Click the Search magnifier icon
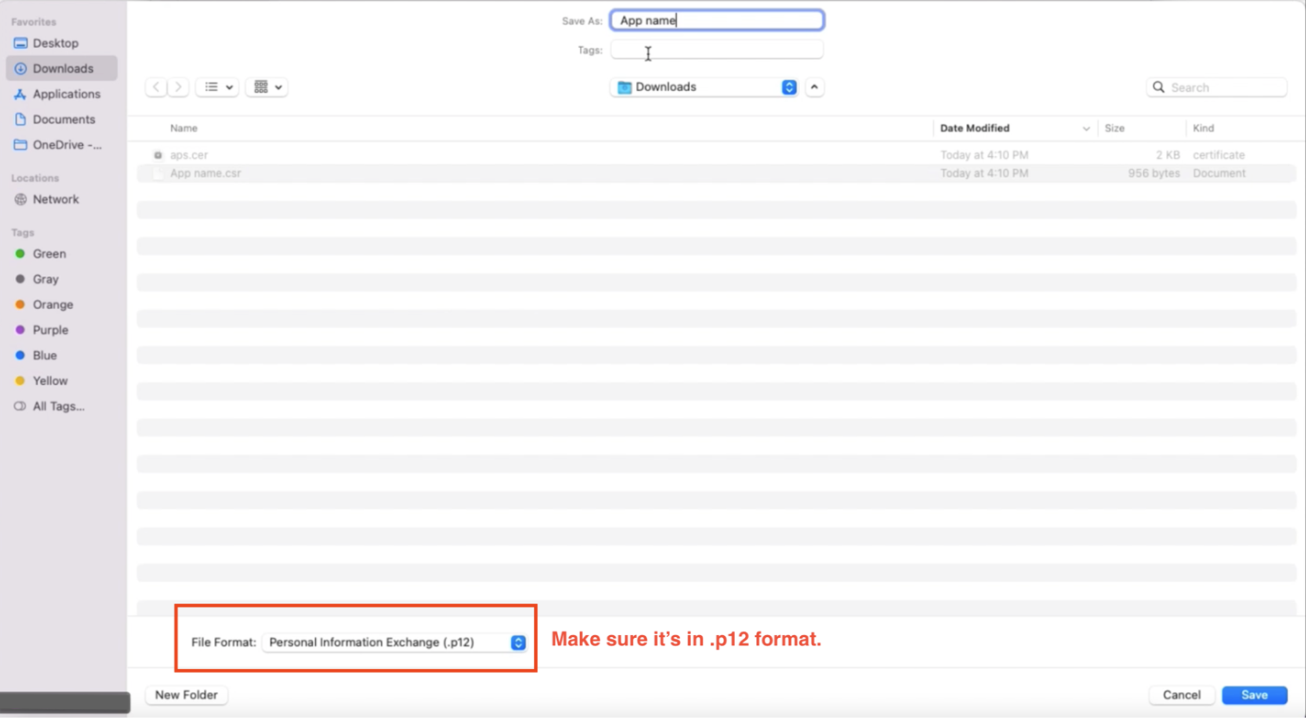 pos(1158,87)
